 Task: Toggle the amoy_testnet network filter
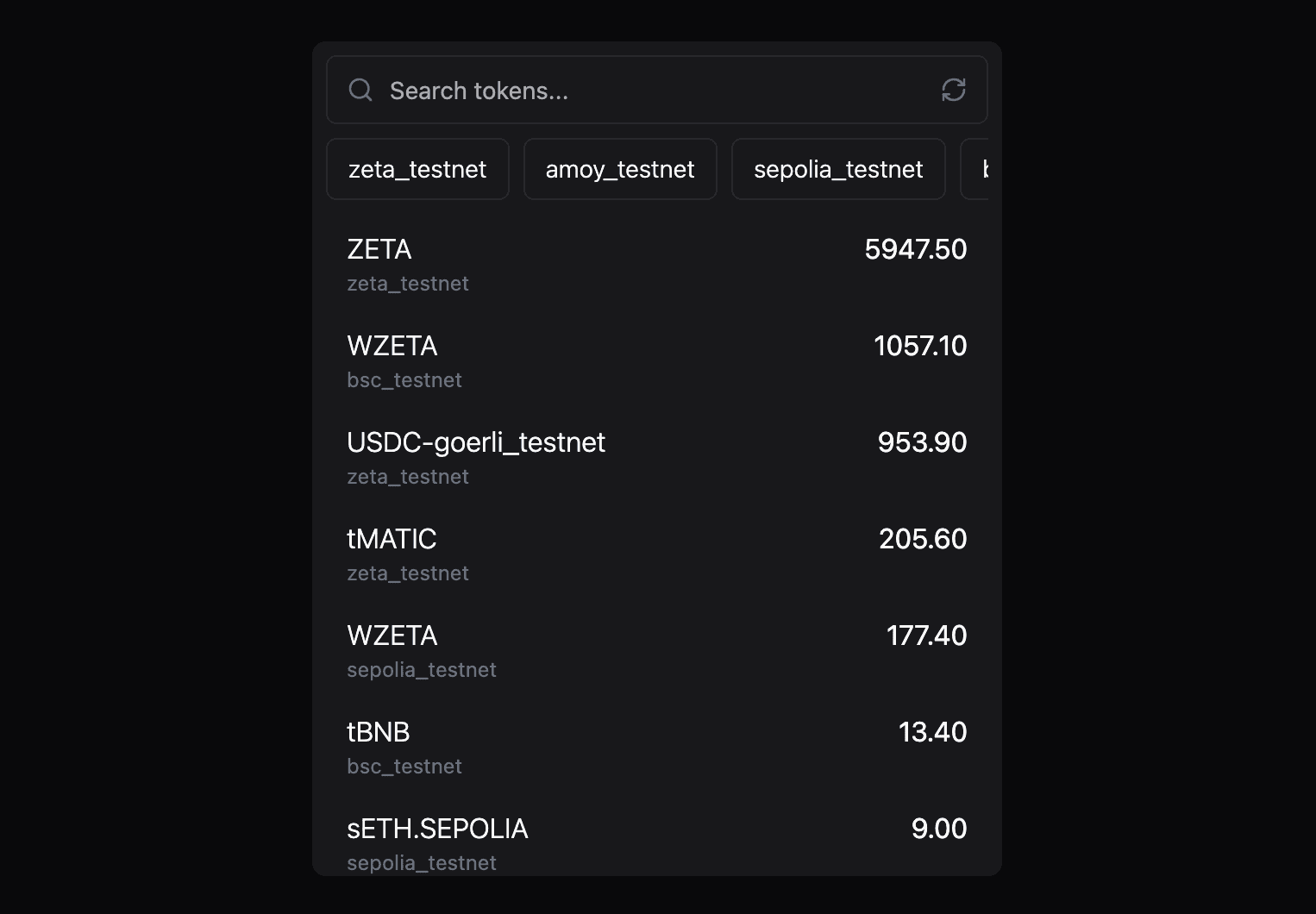click(620, 169)
